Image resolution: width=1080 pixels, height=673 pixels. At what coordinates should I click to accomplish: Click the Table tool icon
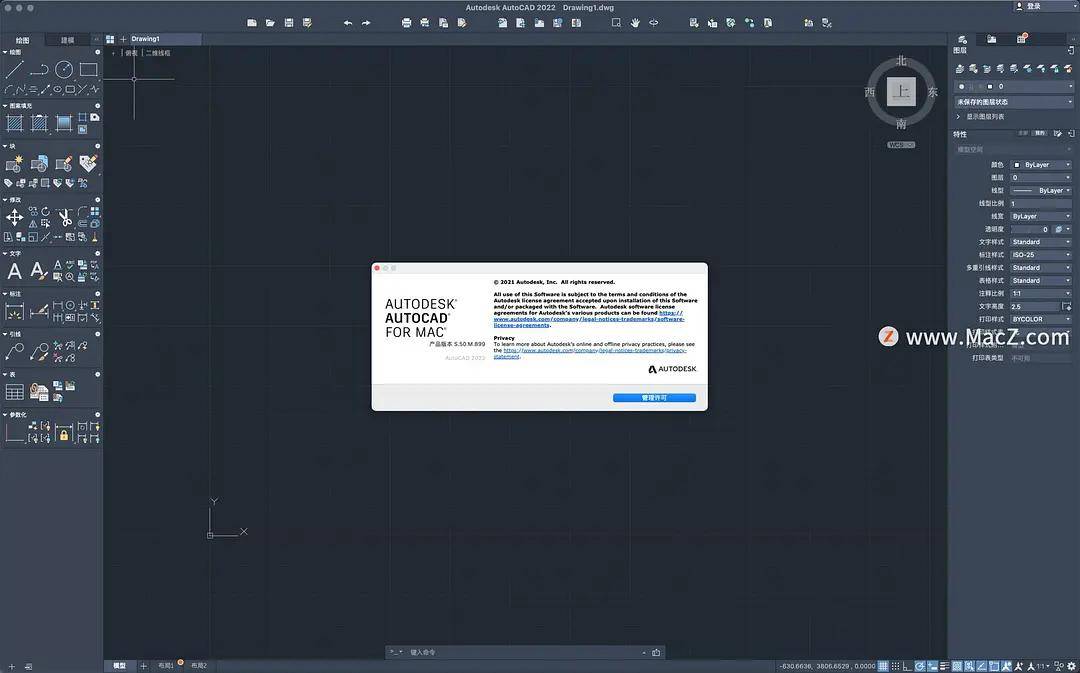pyautogui.click(x=14, y=393)
